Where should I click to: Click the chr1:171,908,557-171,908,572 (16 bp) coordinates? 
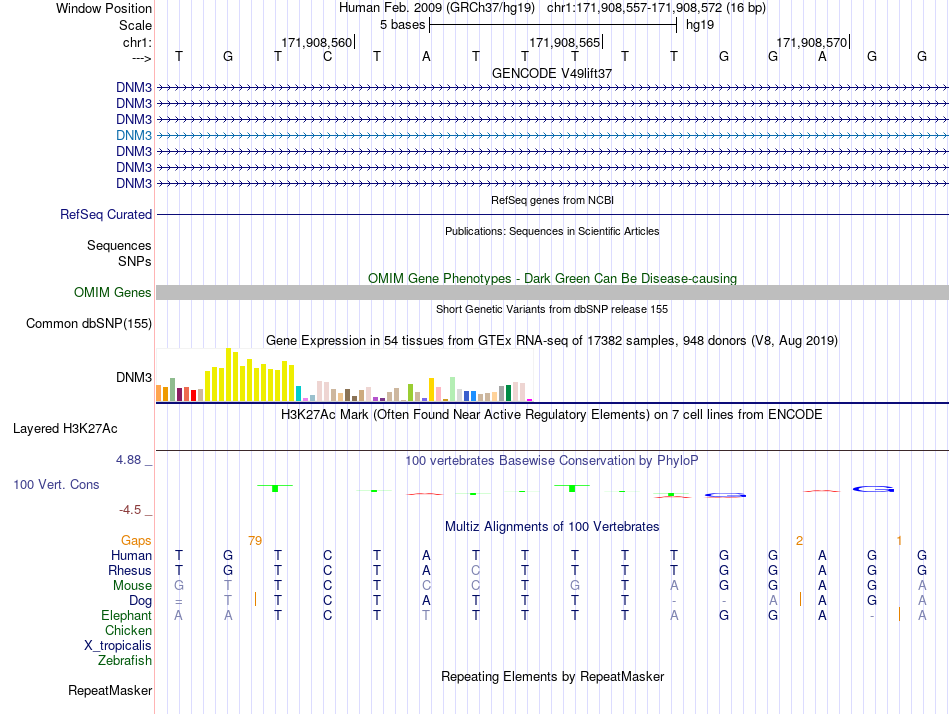pyautogui.click(x=656, y=8)
